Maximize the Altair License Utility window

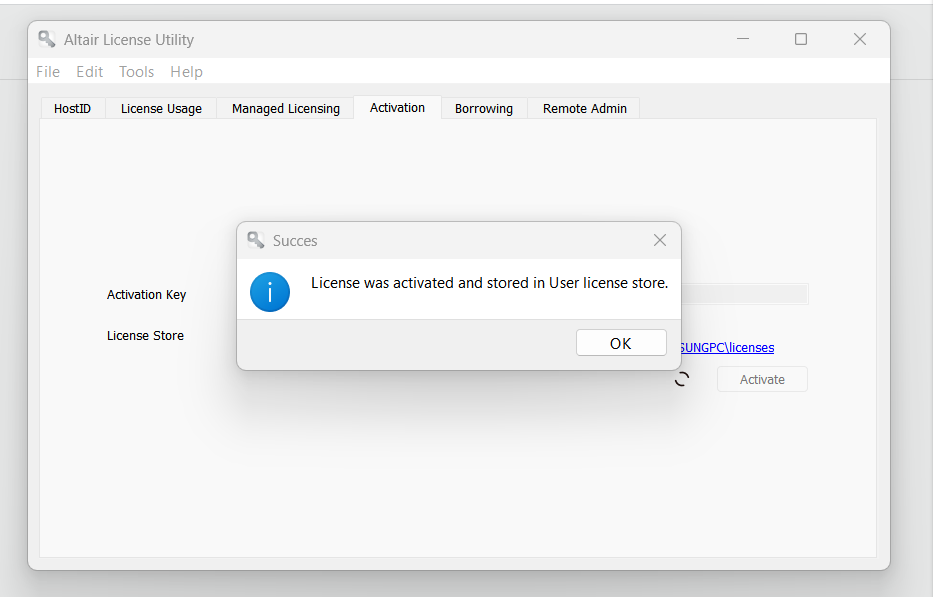click(x=801, y=39)
